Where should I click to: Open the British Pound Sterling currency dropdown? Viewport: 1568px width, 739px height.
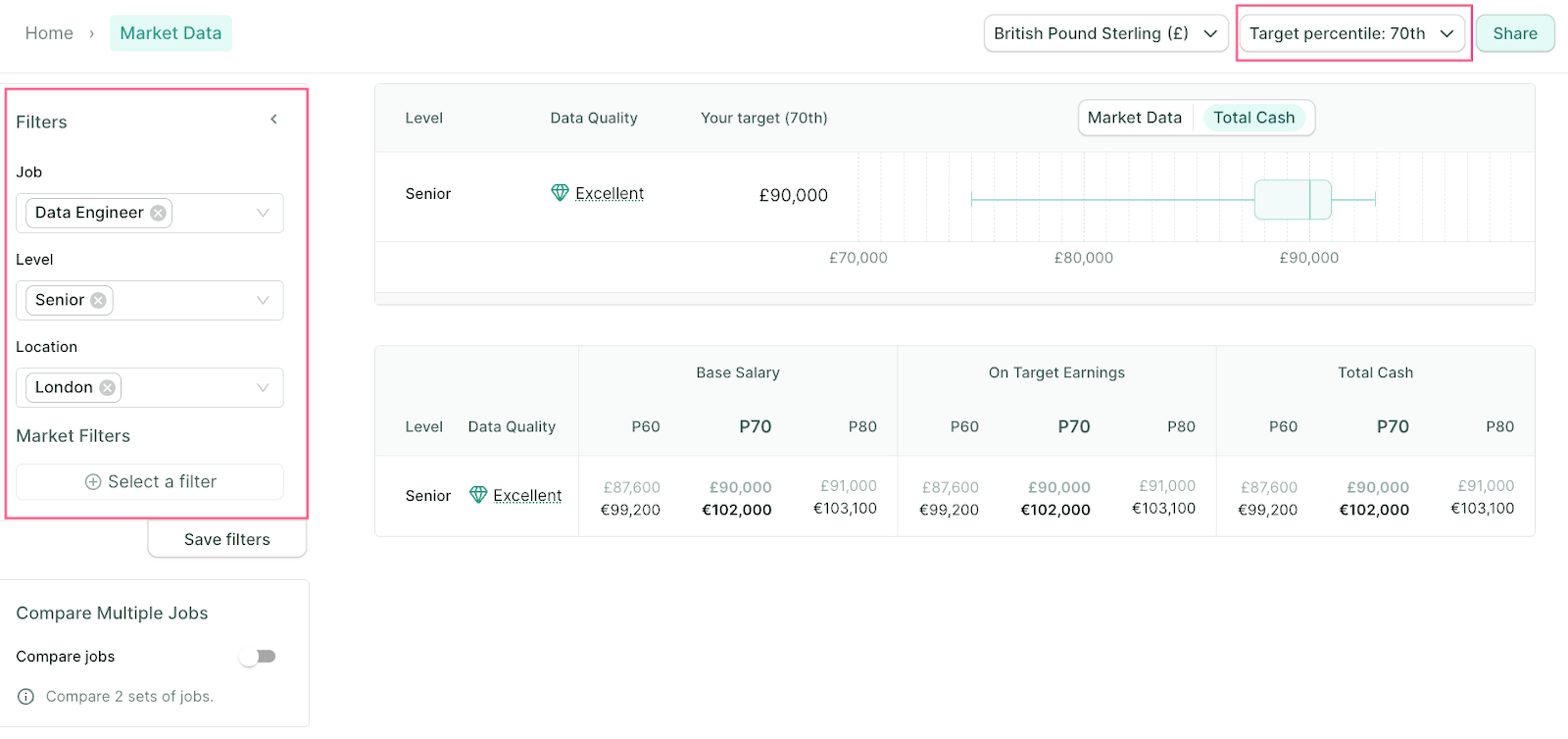[1105, 33]
